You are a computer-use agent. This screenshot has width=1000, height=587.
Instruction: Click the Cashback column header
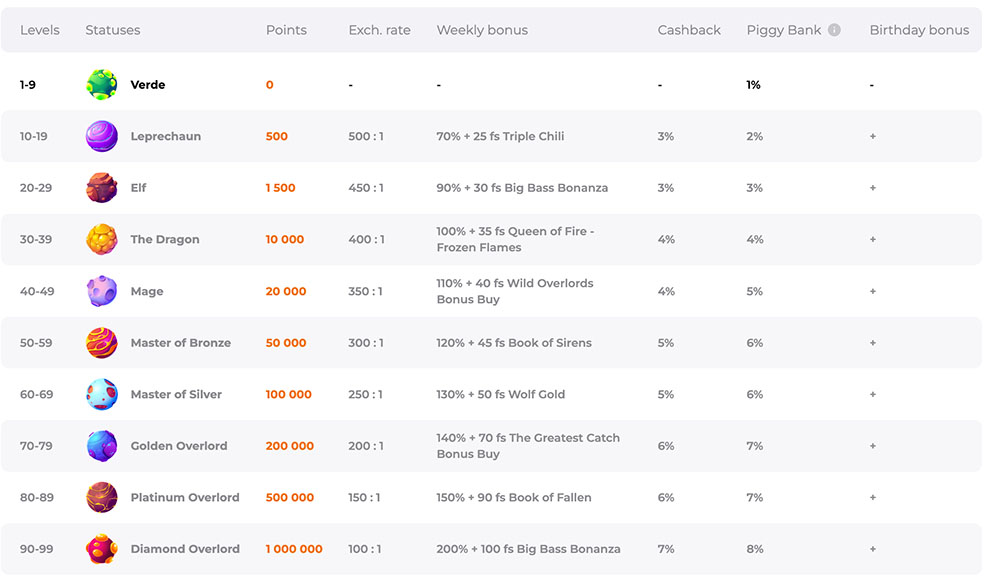(x=689, y=30)
